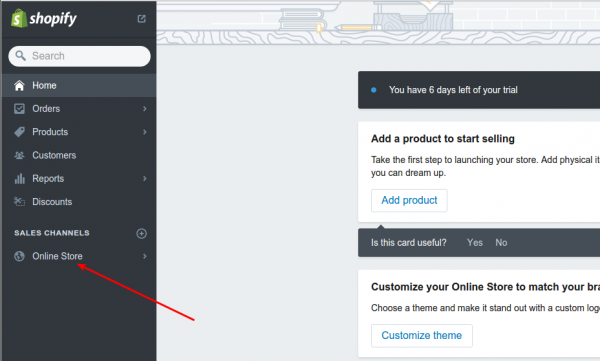Click the blue dot in trial banner
Viewport: 600px width, 361px height.
click(x=374, y=90)
